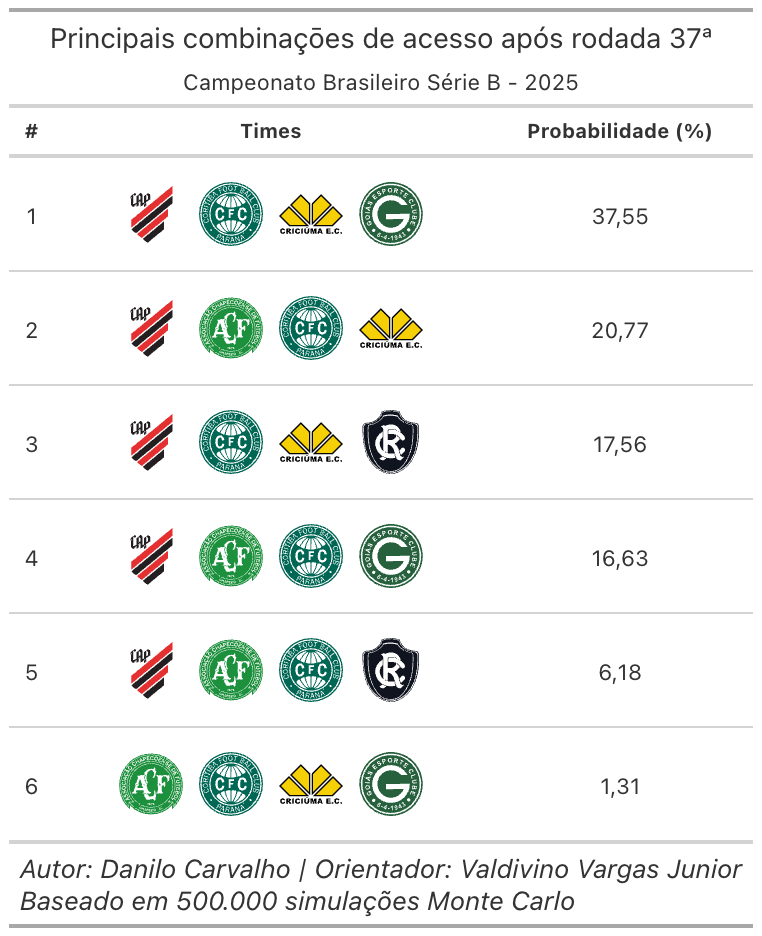Select the 1,31 probability value

point(620,786)
